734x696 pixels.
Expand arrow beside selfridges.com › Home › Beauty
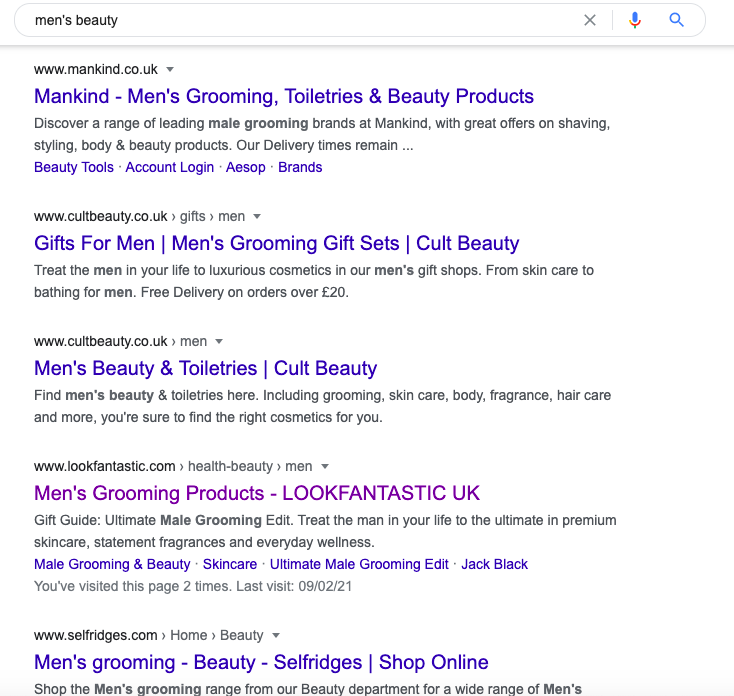click(x=276, y=635)
